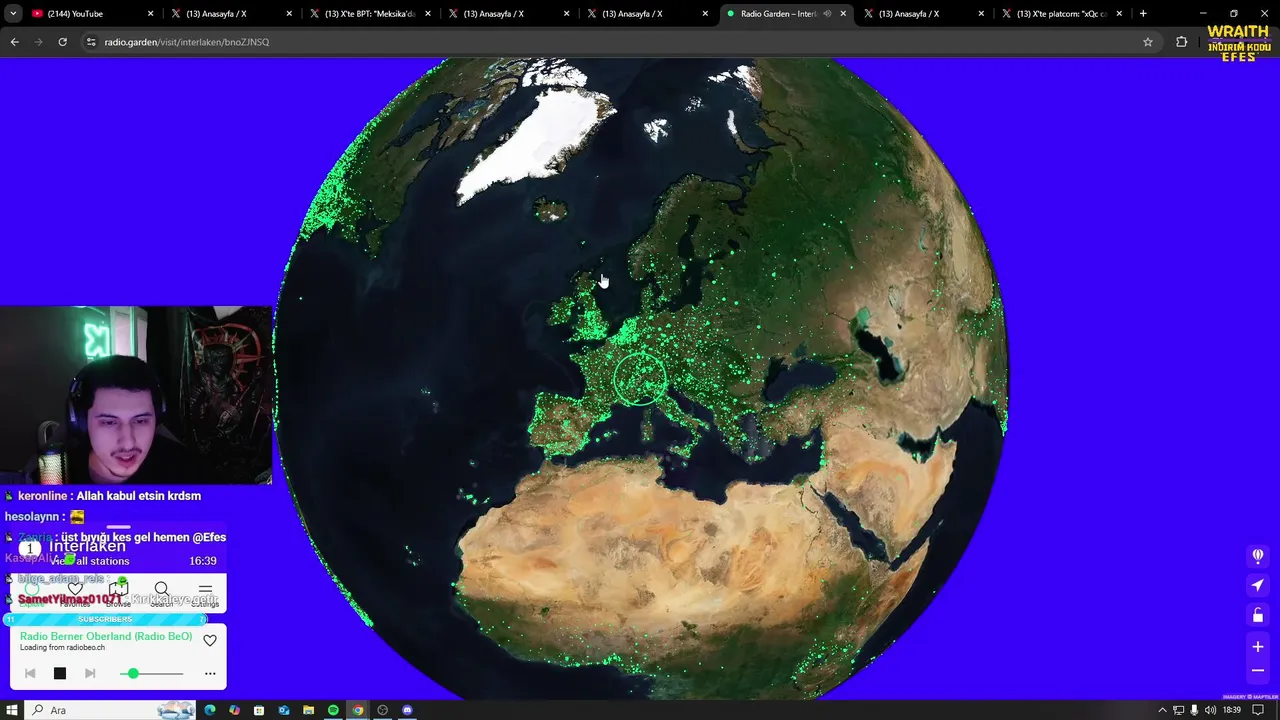Zoom in with the plus map button
Image resolution: width=1280 pixels, height=720 pixels.
tap(1258, 647)
